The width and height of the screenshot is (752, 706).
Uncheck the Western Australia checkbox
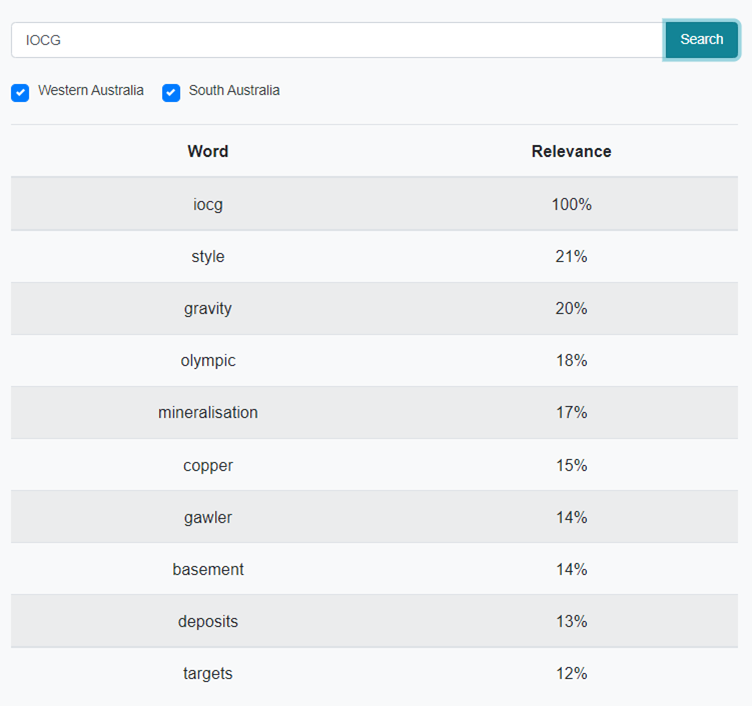tap(20, 93)
